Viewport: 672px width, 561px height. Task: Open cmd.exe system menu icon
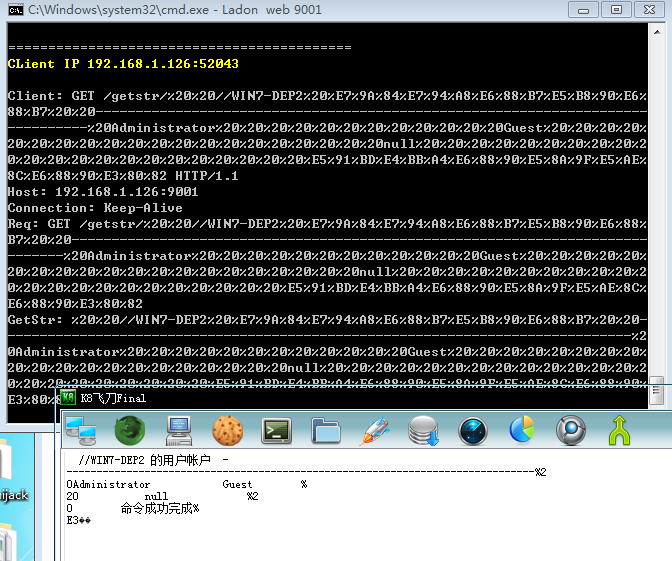click(x=15, y=10)
